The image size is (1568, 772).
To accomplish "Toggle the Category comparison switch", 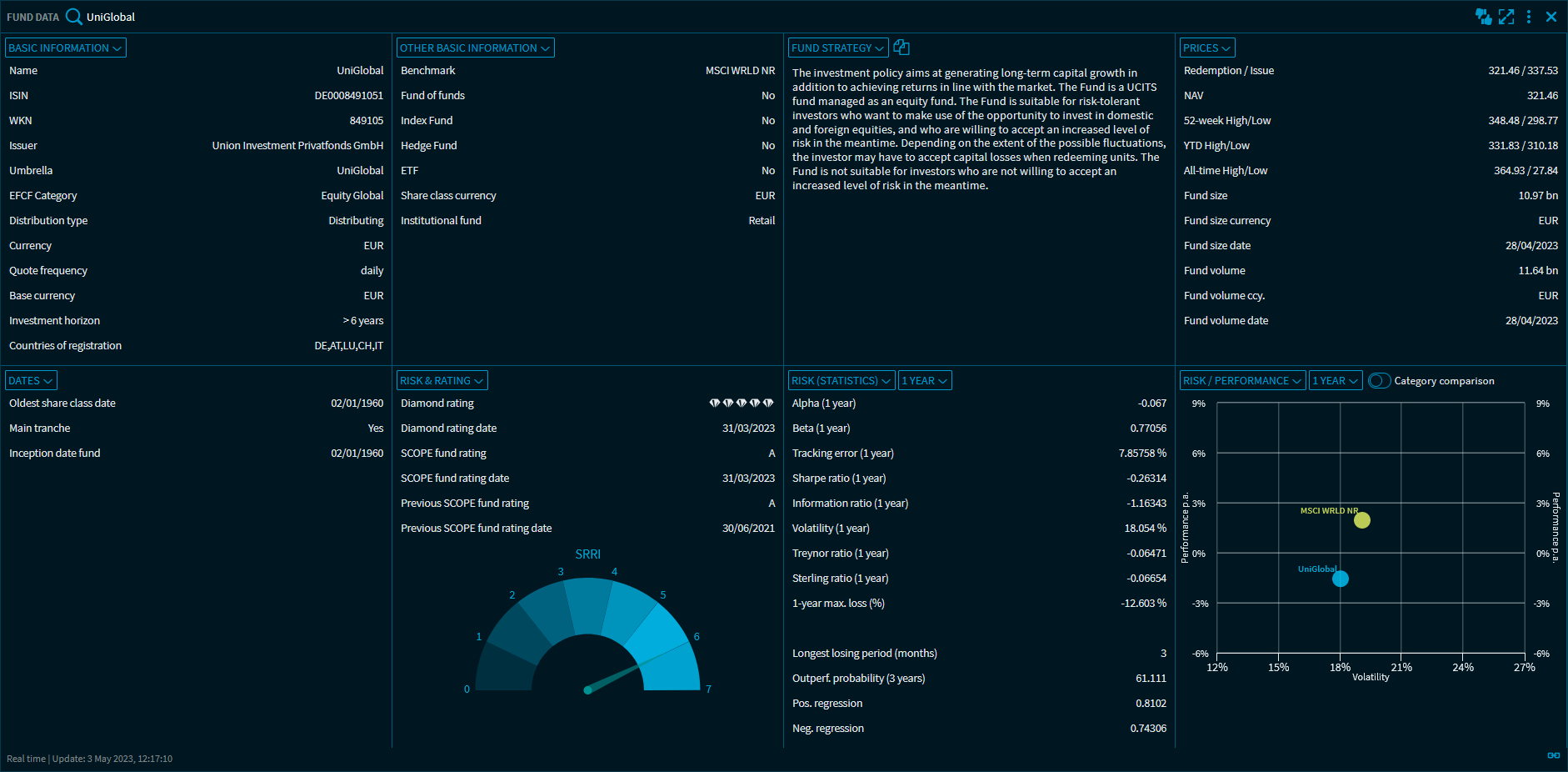I will click(x=1379, y=381).
